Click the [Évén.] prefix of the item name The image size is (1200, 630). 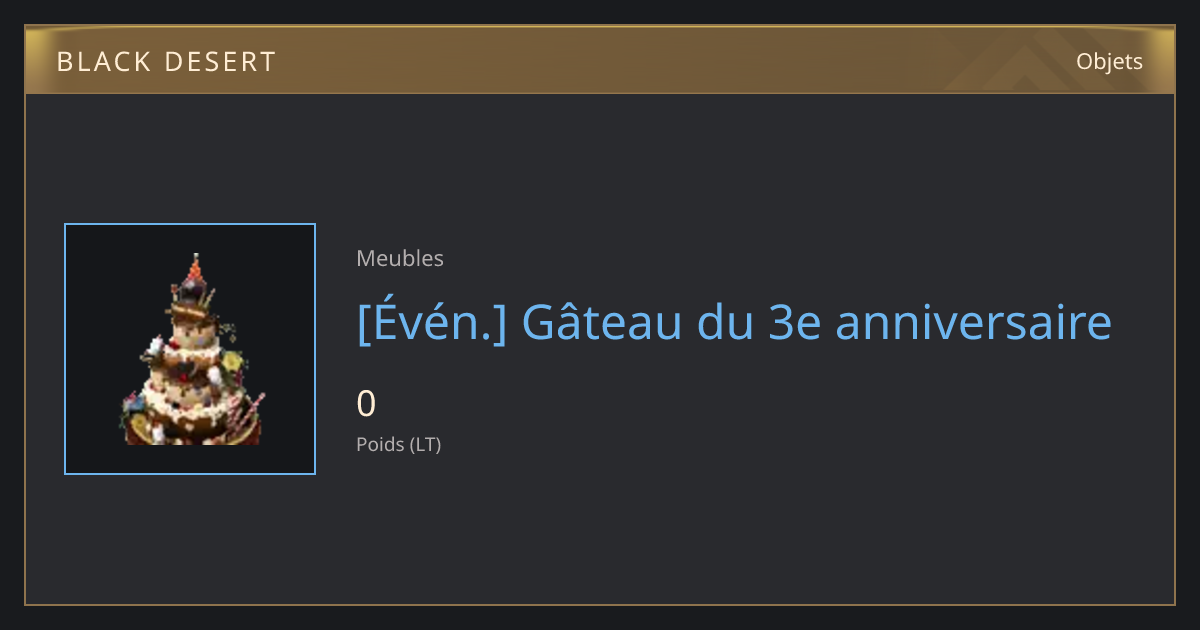click(432, 322)
